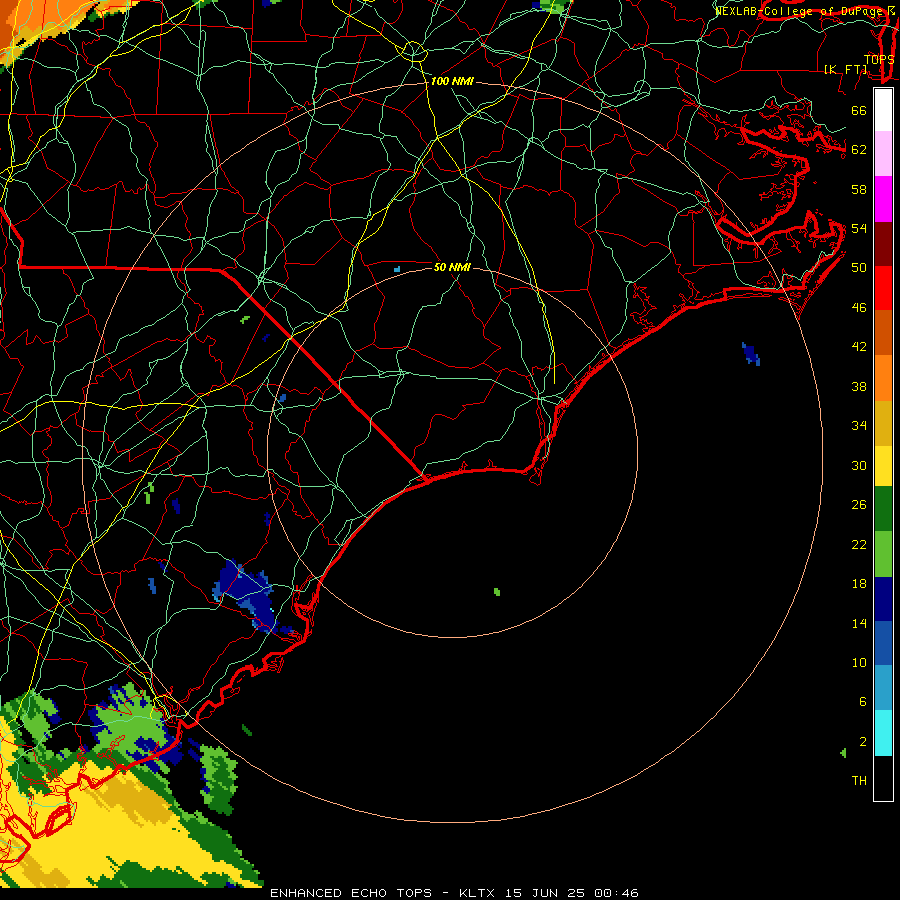Click the legend value "18"

859,584
